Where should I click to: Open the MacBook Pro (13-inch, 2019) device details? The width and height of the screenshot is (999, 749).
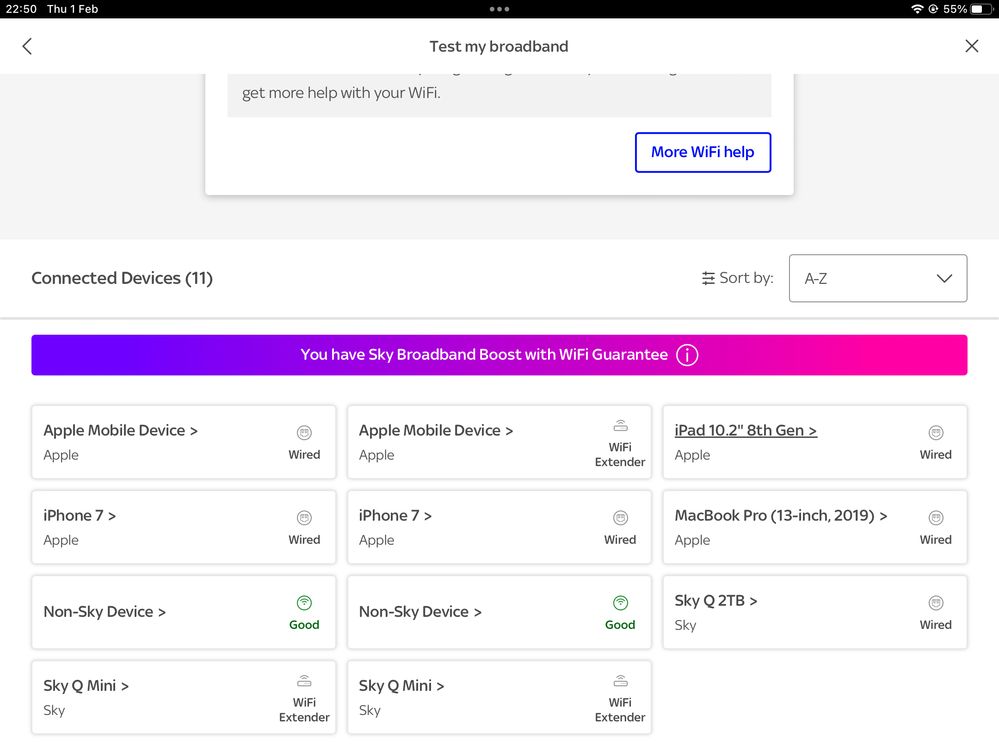780,515
